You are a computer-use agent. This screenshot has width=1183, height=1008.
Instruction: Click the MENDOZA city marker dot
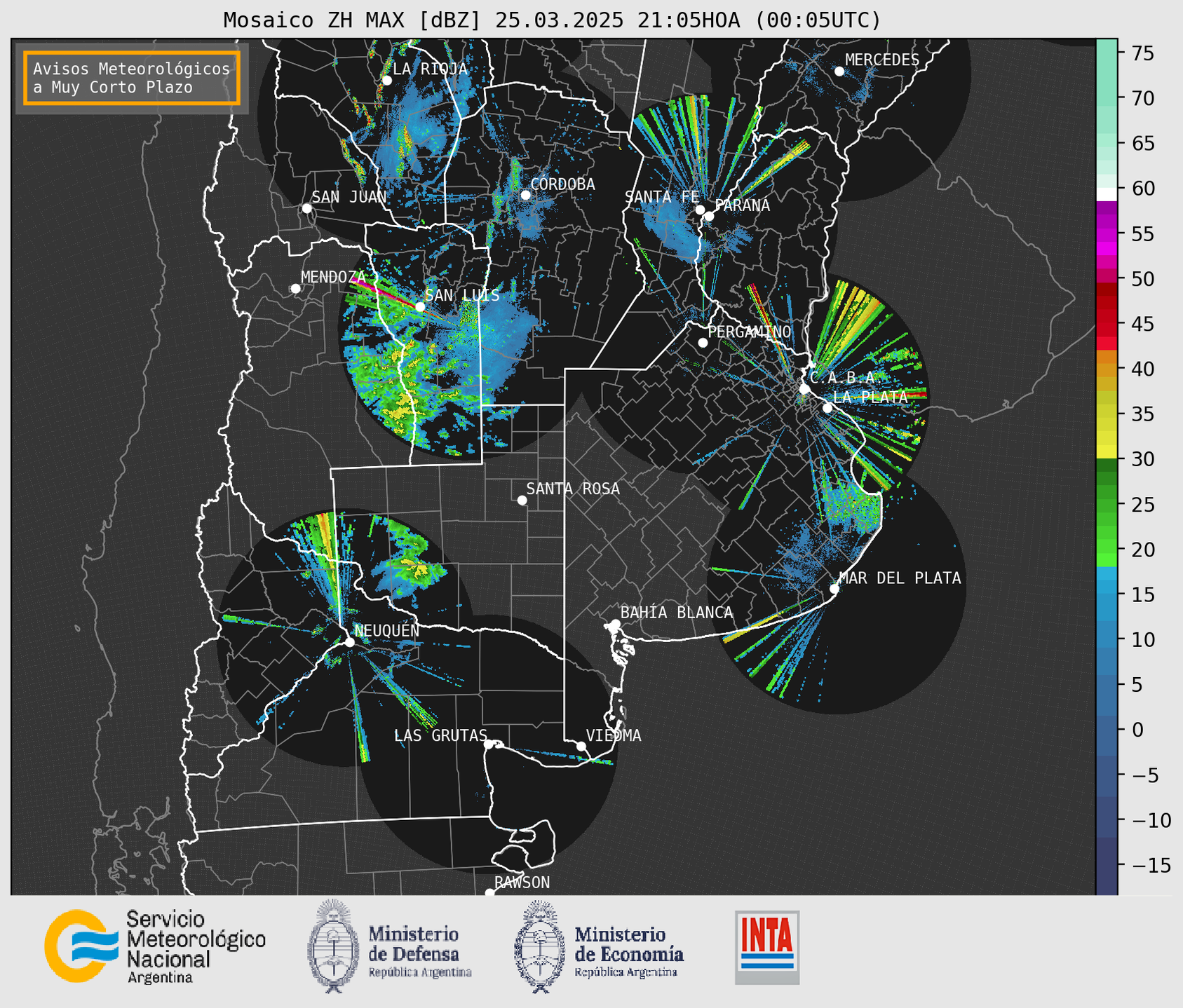click(295, 289)
